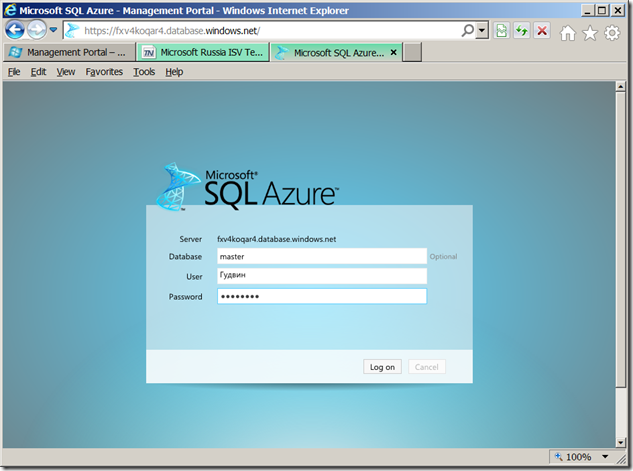
Task: Click the browser Forward arrow button
Action: click(x=37, y=30)
